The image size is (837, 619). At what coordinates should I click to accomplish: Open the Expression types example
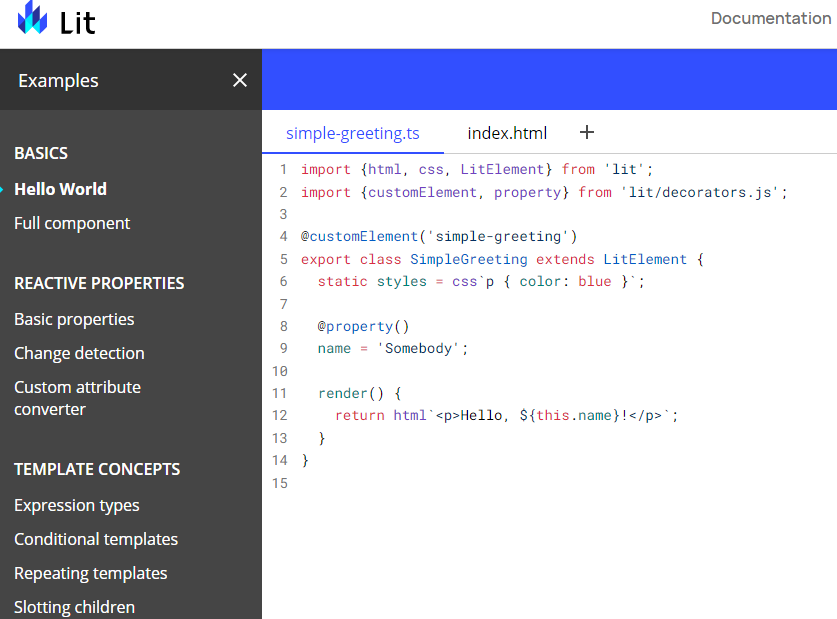(77, 505)
